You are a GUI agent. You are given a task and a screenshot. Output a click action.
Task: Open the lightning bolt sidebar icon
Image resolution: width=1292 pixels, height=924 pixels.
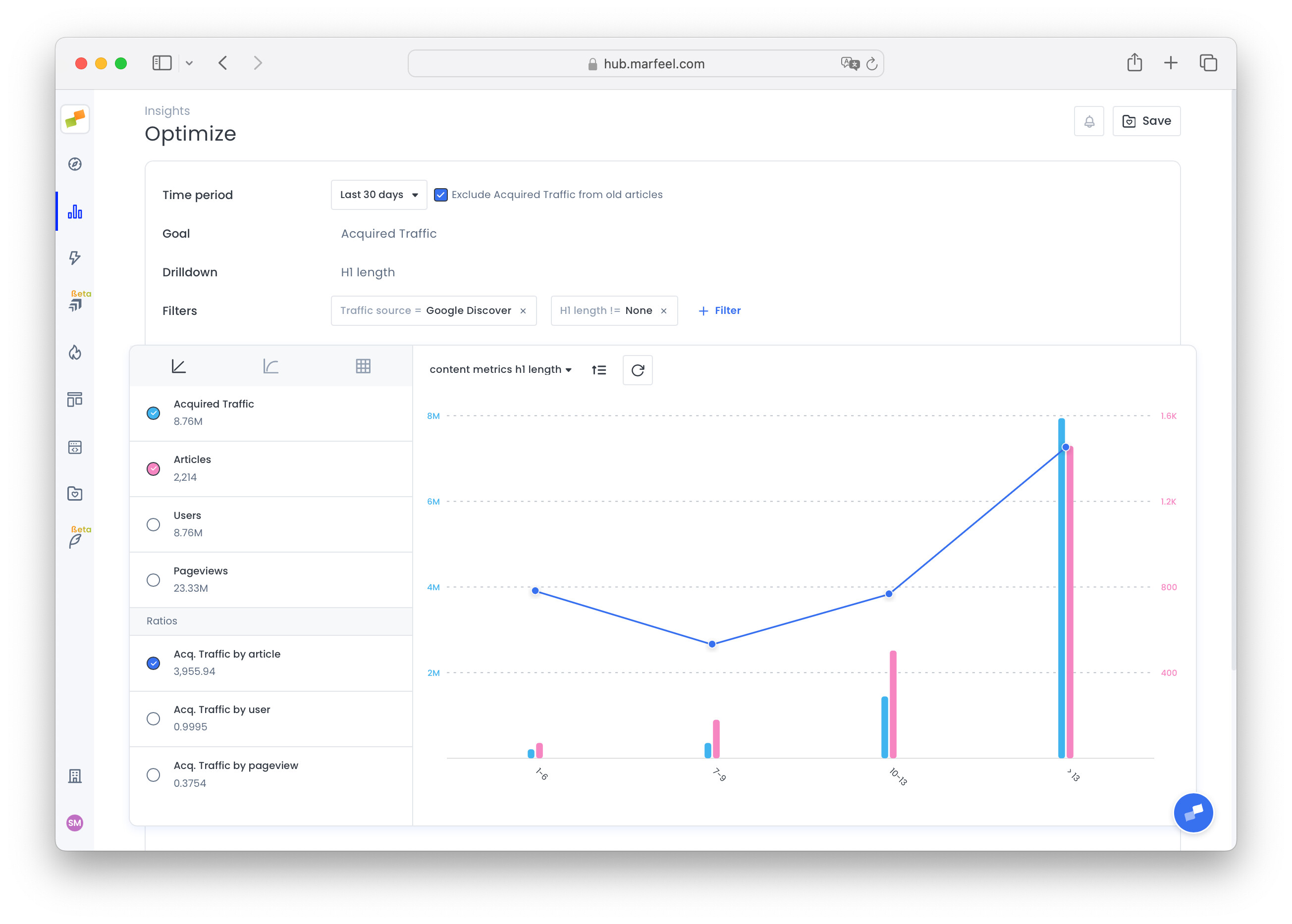click(x=75, y=258)
